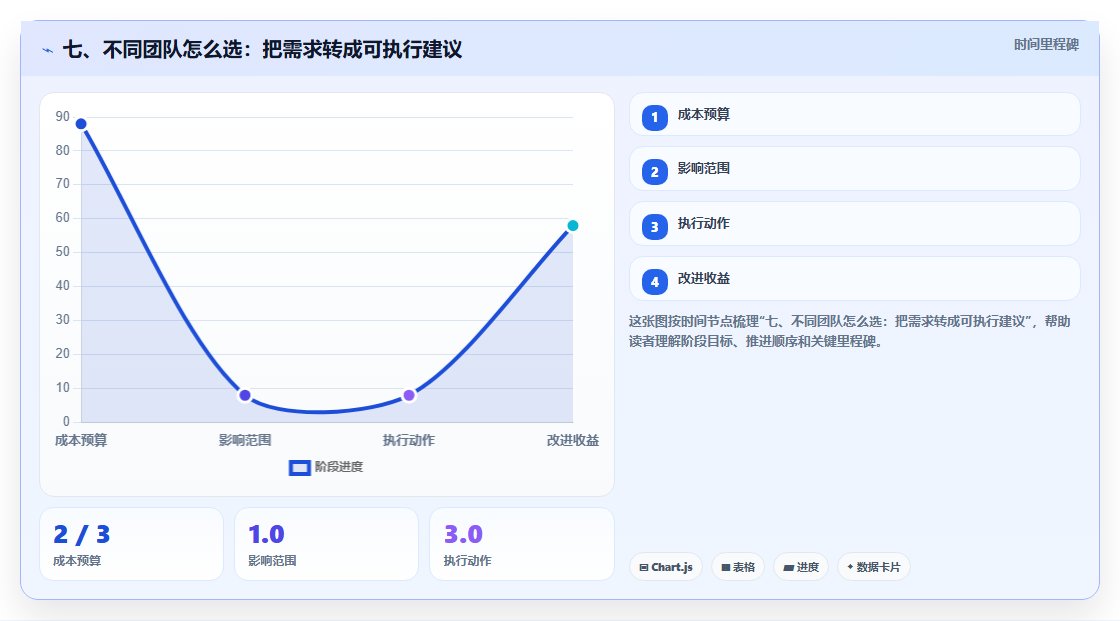Click the description paragraph starting 这张图按时间节点
1120x621 pixels.
click(x=849, y=332)
